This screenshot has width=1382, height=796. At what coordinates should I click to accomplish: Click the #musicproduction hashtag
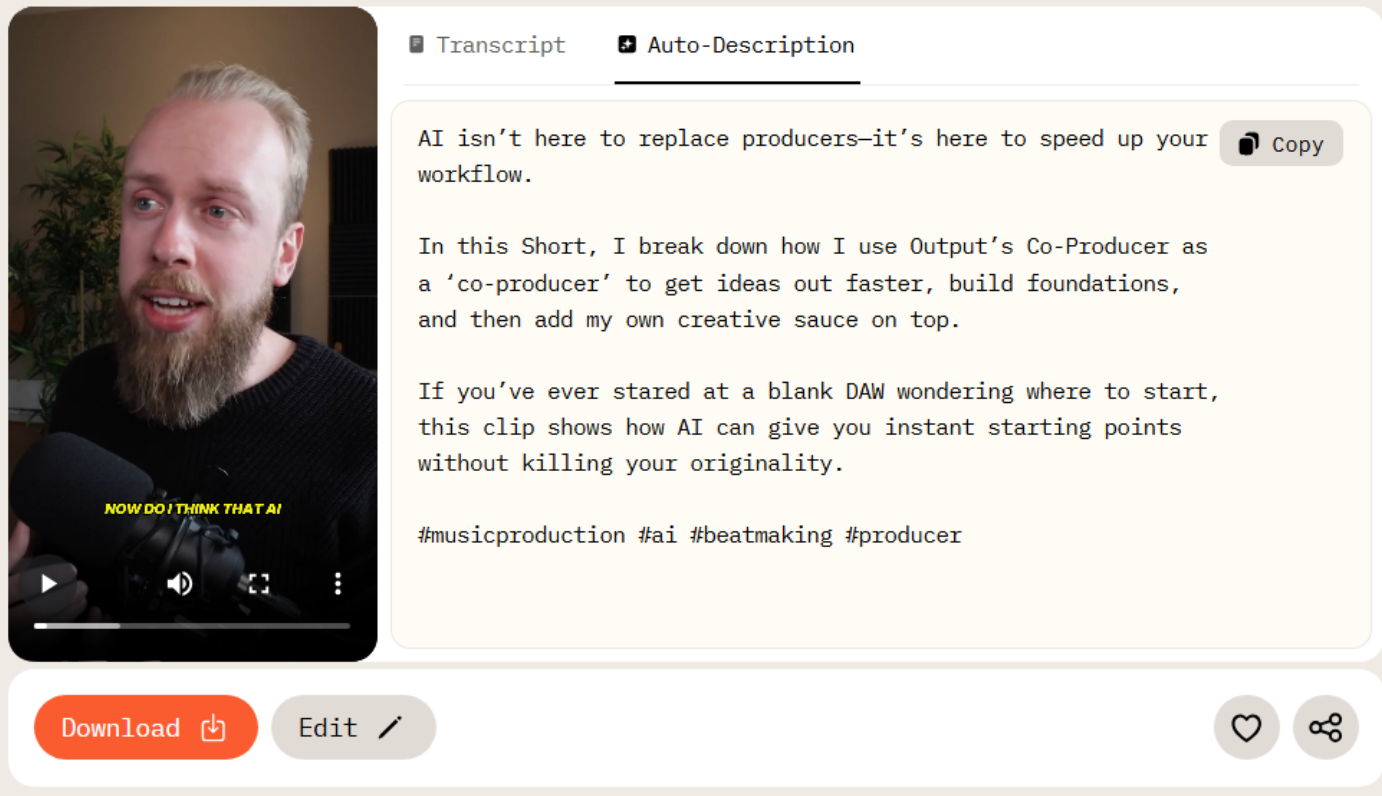tap(521, 535)
